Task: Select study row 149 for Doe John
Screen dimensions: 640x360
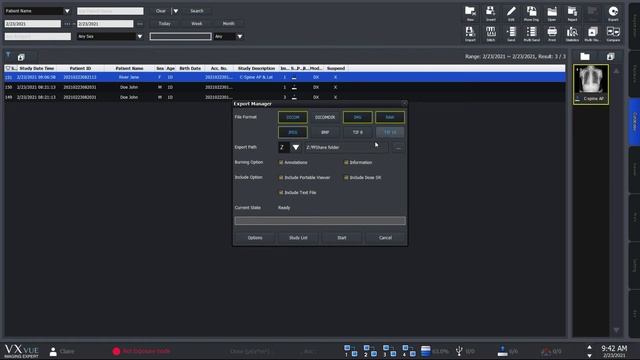Action: click(x=285, y=98)
